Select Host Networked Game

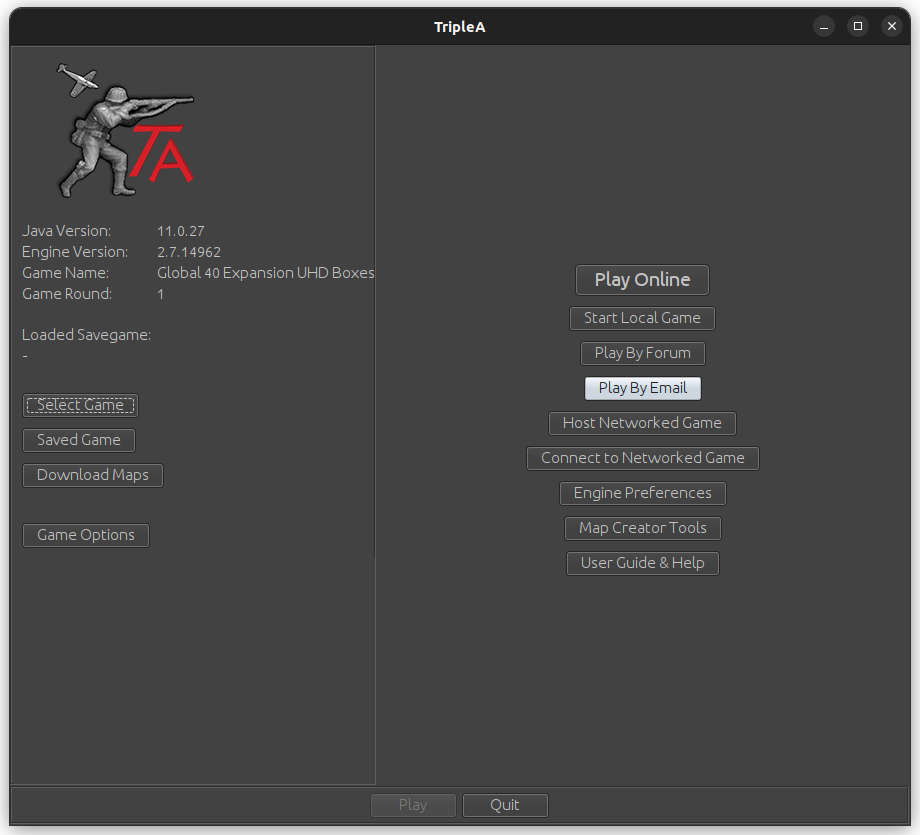642,423
